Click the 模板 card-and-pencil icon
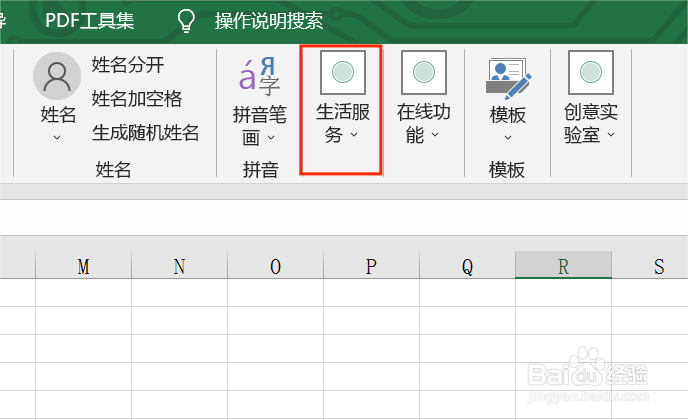Screen dimensions: 688x420 [508, 78]
